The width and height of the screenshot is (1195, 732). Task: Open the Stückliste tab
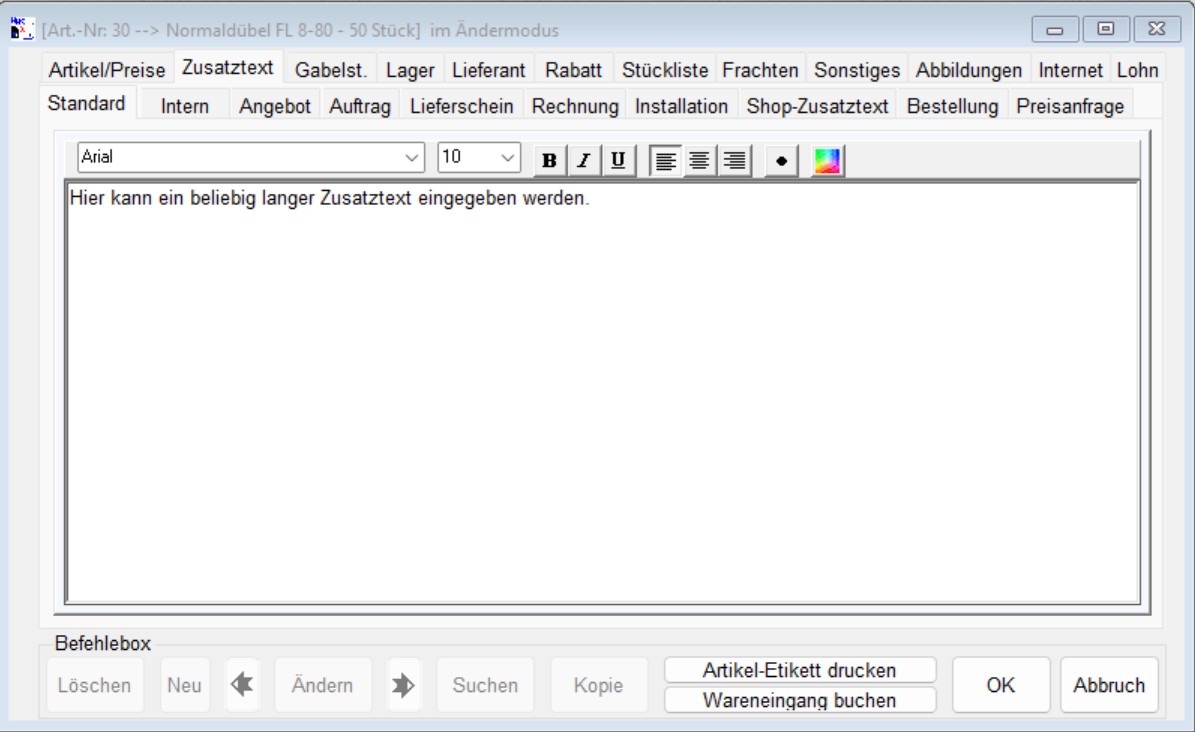(664, 70)
